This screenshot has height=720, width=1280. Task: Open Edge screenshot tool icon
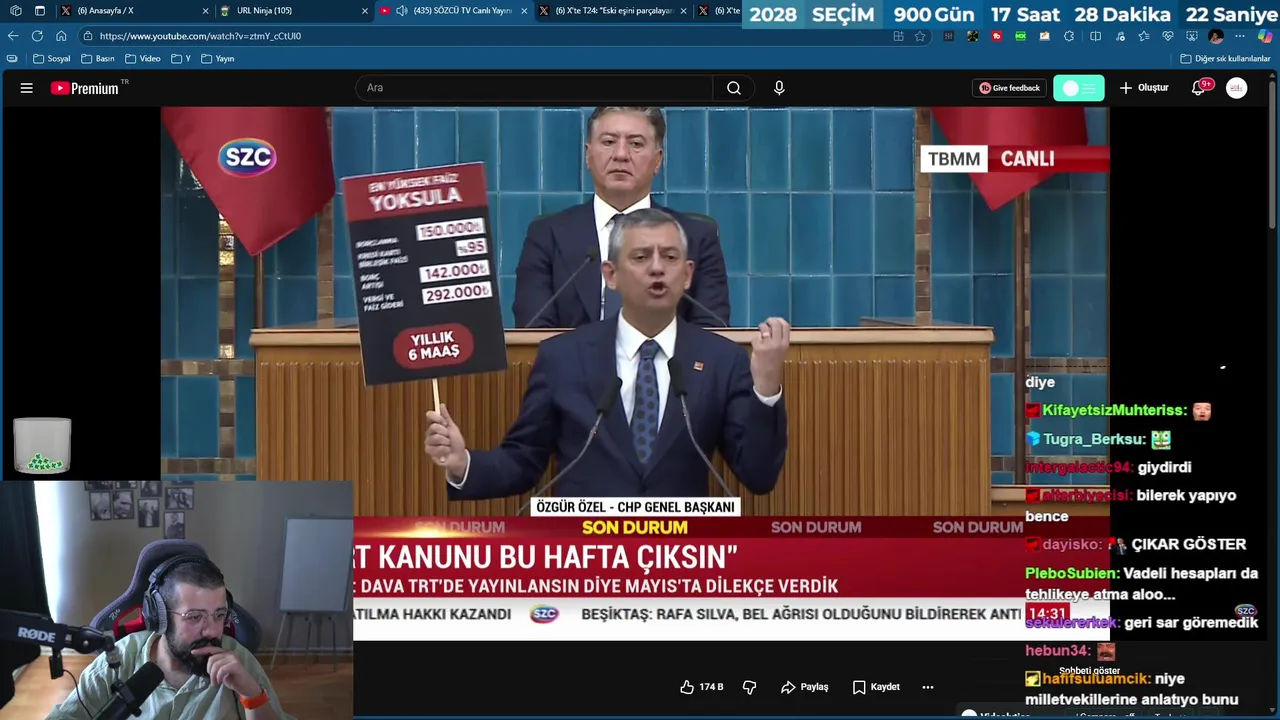point(1191,36)
